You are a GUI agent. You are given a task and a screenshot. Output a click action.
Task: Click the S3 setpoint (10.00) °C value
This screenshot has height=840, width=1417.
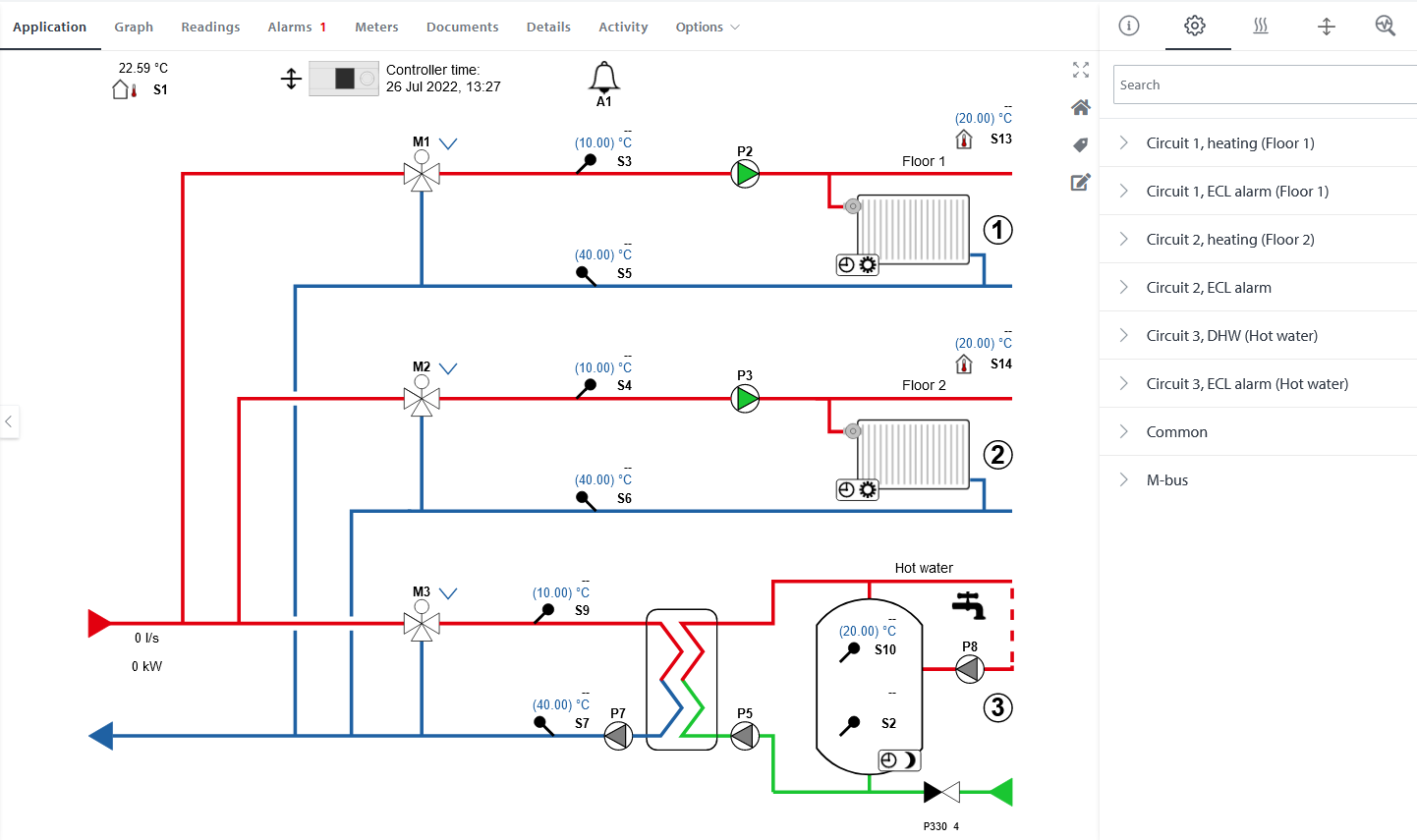pos(602,142)
